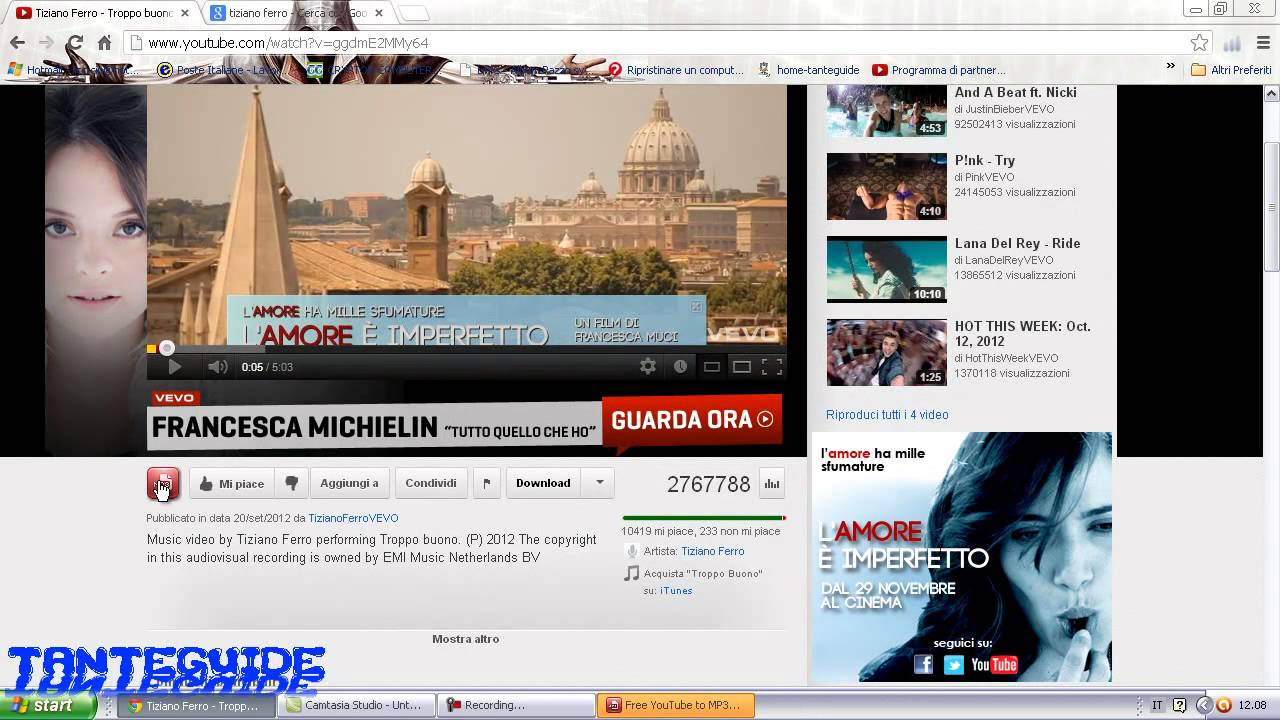Open the Tiziano Ferro artist link
Image resolution: width=1280 pixels, height=720 pixels.
(x=712, y=551)
